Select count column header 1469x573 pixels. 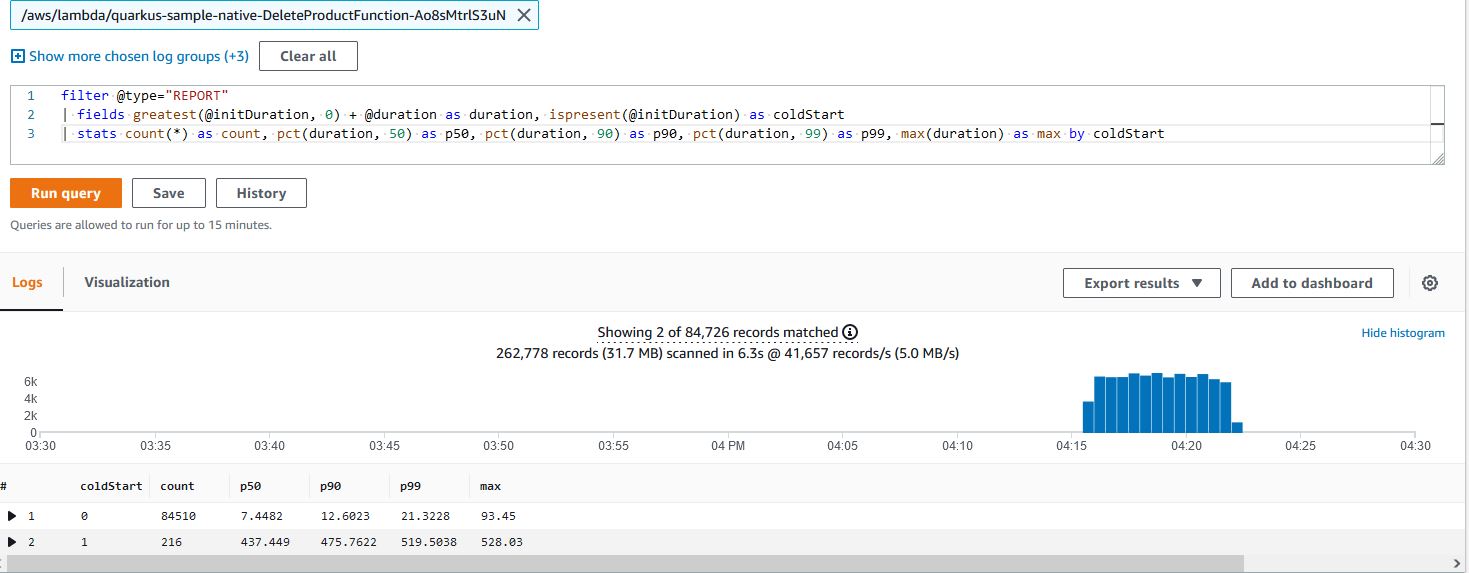[x=177, y=486]
